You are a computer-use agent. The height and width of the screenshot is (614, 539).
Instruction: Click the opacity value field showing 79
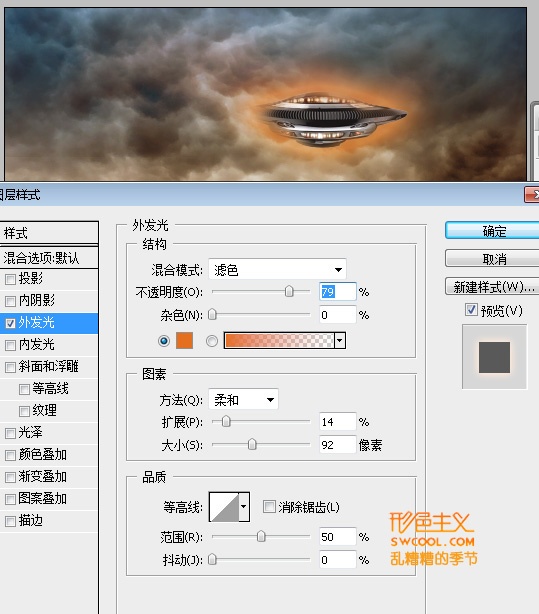pos(338,292)
